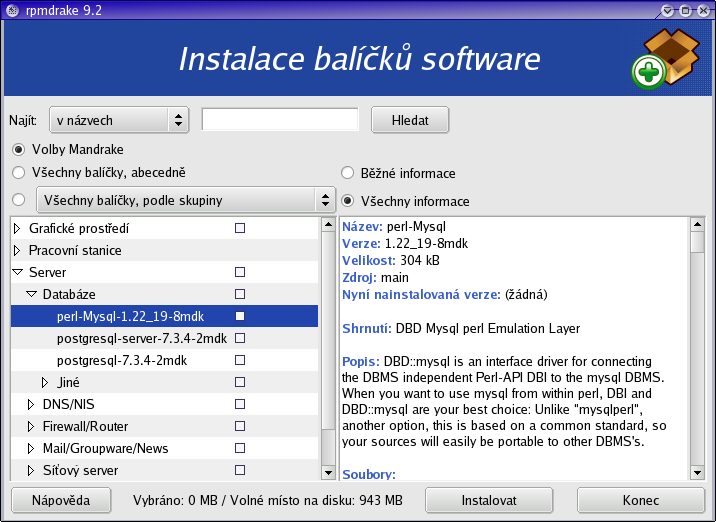Focus the package search text field

point(280,120)
